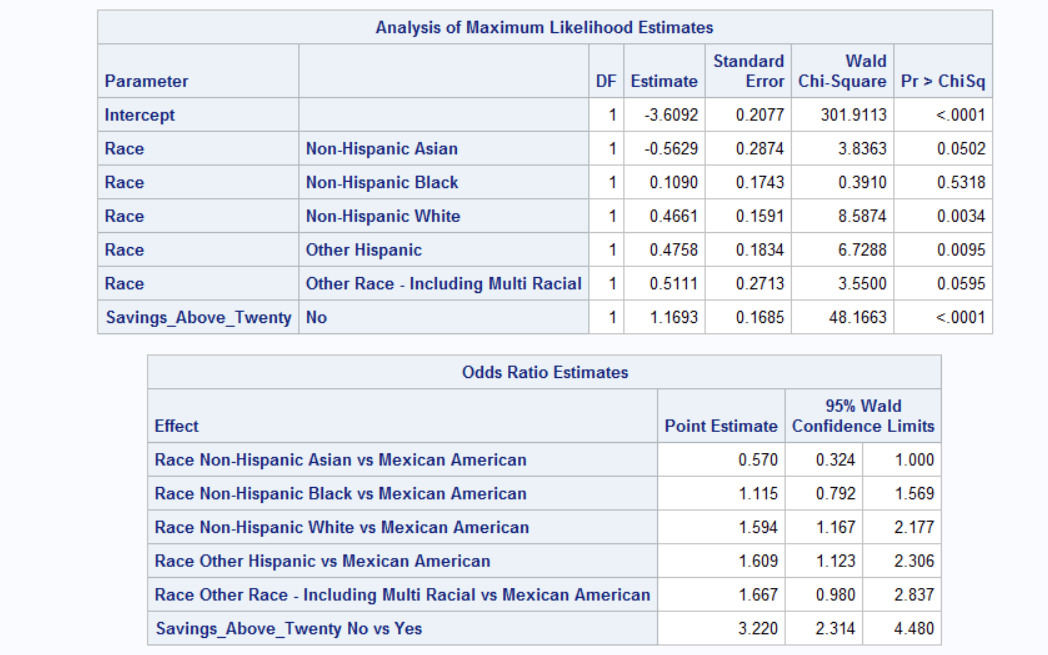This screenshot has width=1048, height=655.
Task: Click the chi-square value 8.5874
Action: point(862,216)
